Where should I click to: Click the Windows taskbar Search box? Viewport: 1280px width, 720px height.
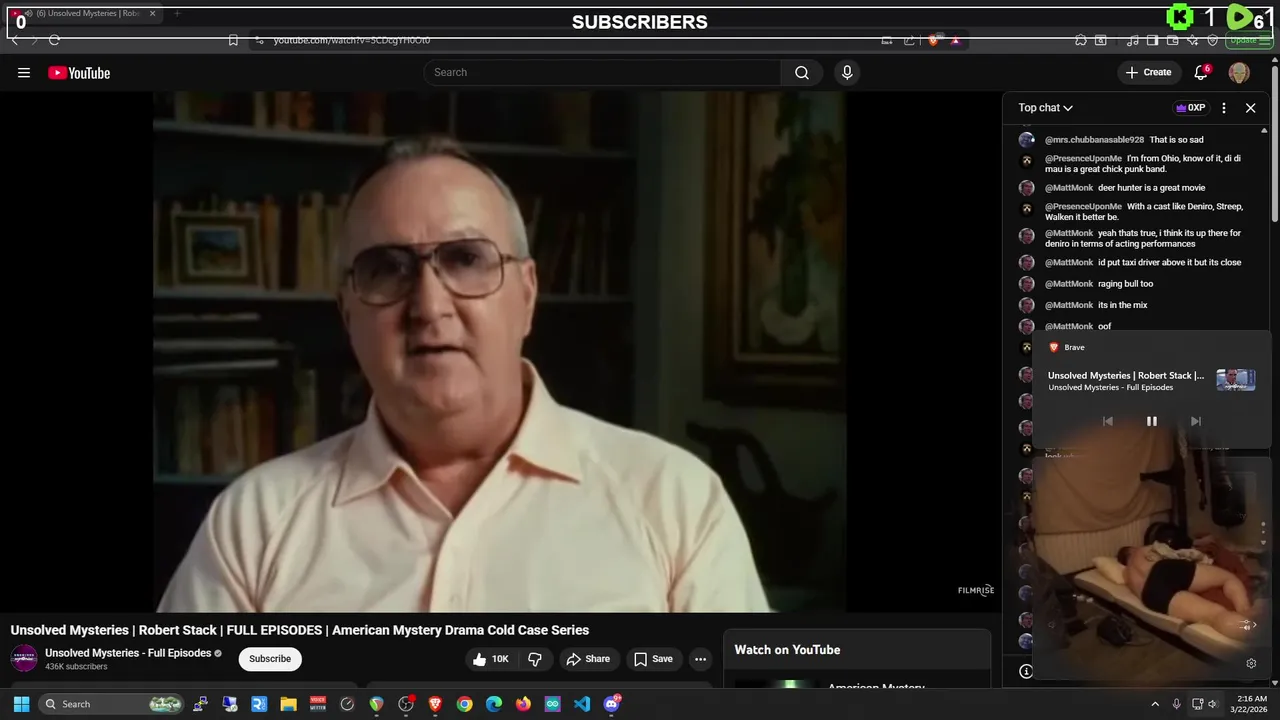[x=112, y=704]
